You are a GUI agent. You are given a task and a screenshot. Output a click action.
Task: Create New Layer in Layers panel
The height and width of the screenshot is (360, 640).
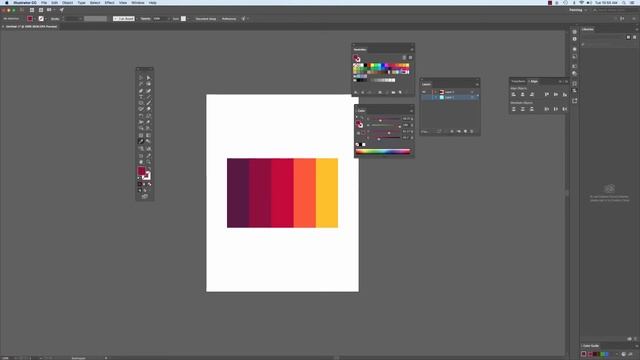[x=465, y=131]
